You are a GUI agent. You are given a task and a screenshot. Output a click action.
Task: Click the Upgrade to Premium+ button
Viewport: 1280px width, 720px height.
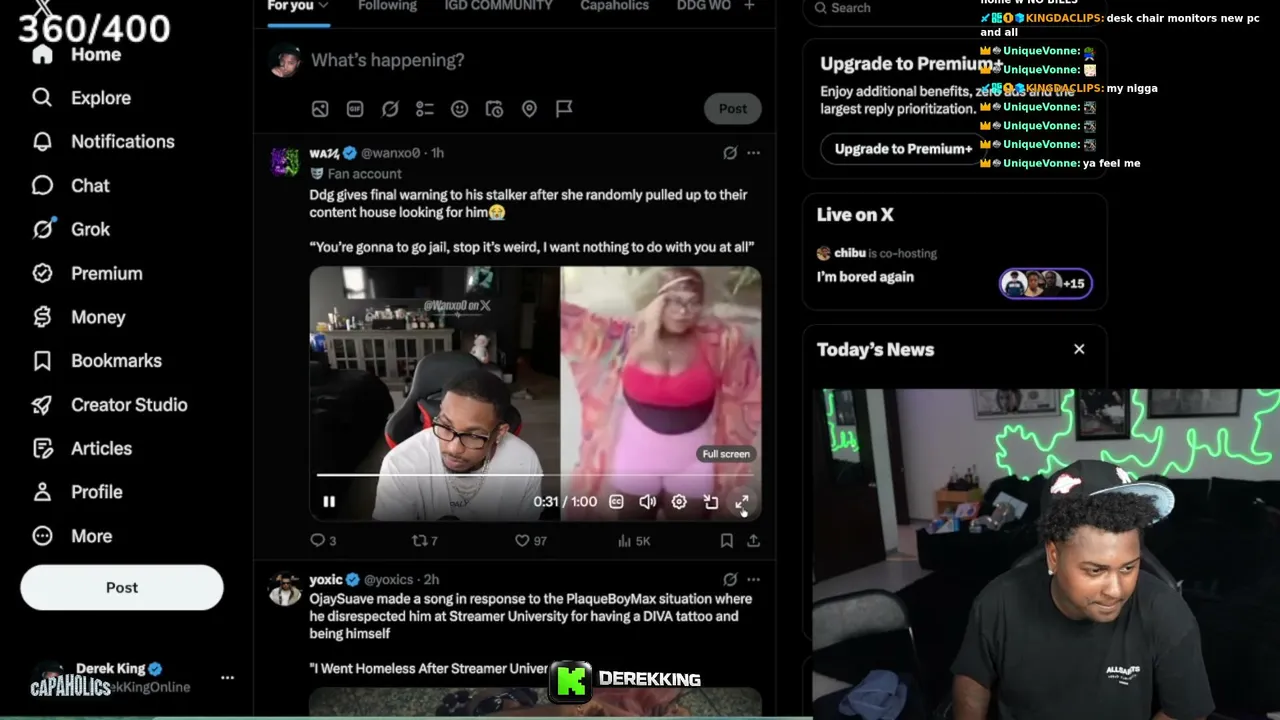tap(903, 149)
